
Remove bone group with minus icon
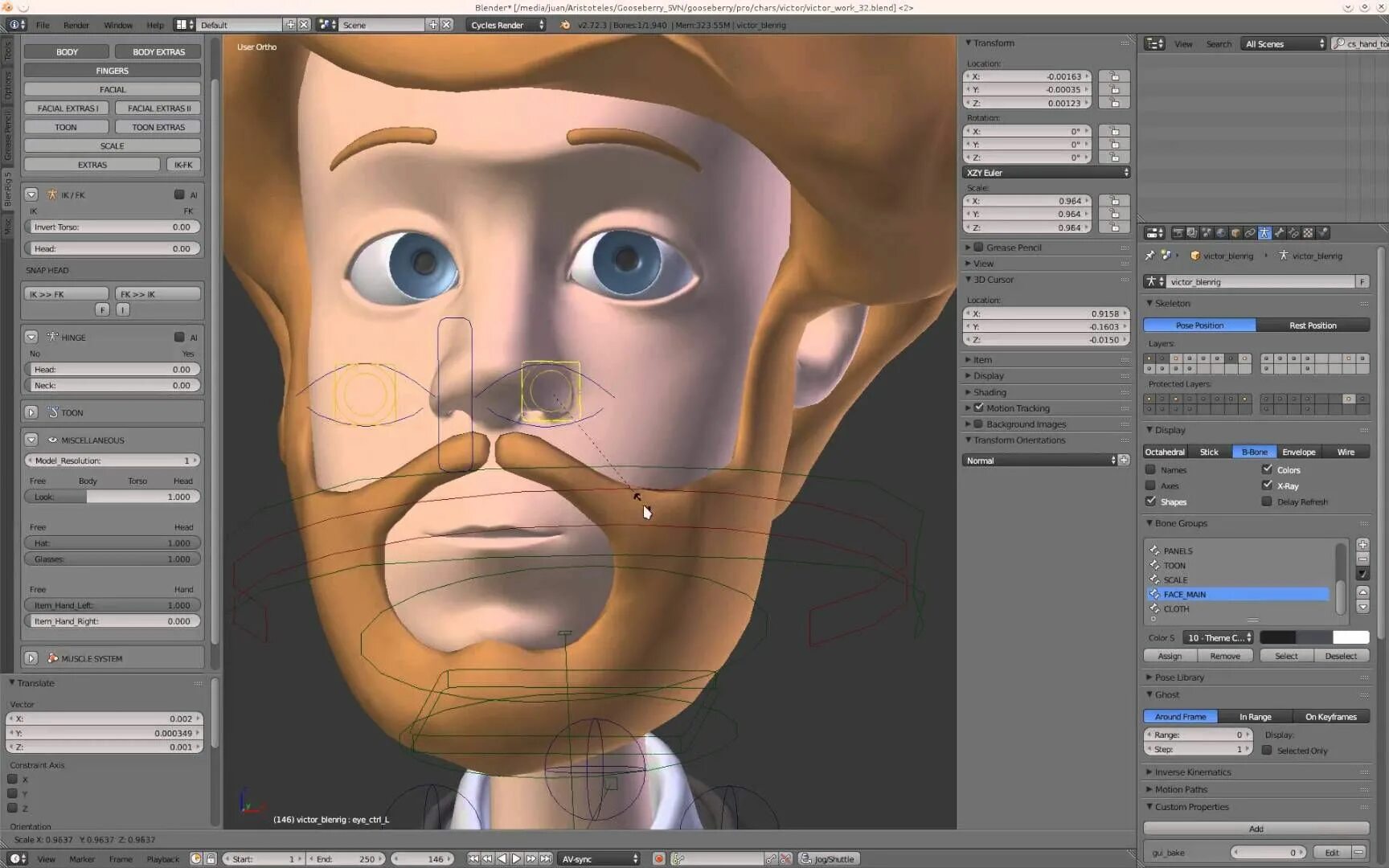pos(1362,559)
